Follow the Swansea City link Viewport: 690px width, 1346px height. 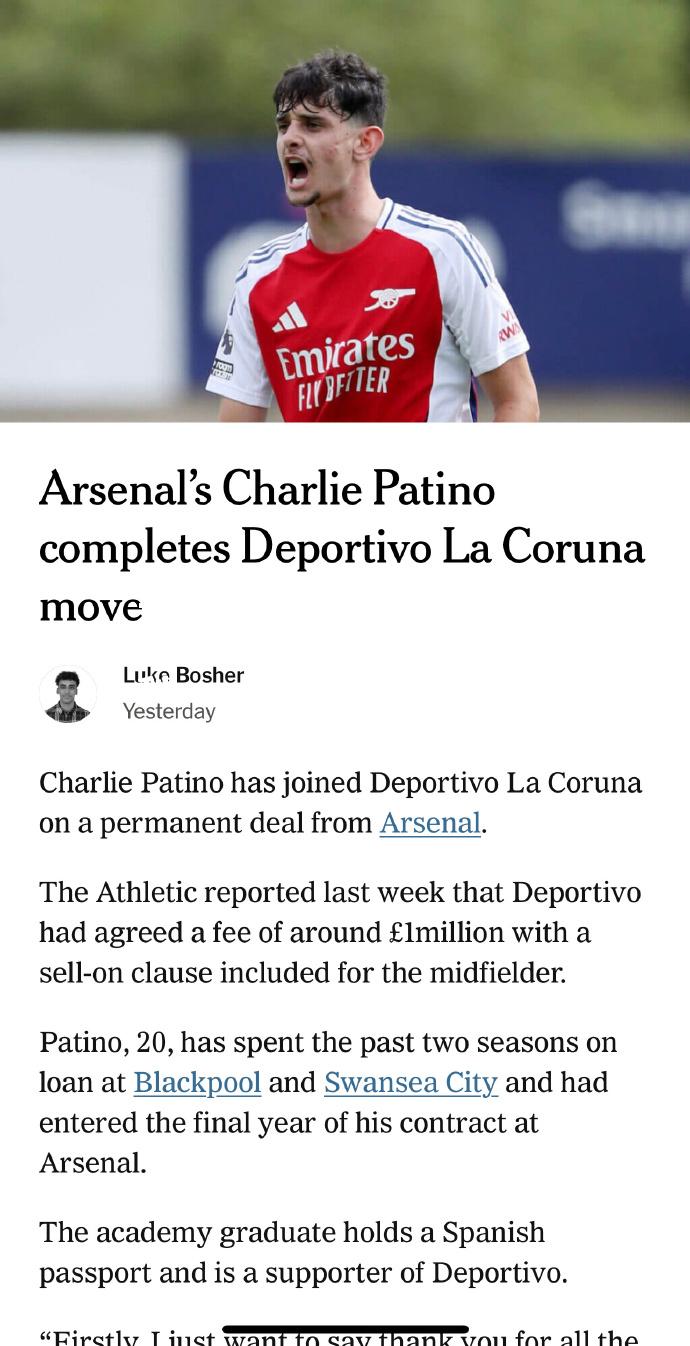click(x=410, y=1083)
